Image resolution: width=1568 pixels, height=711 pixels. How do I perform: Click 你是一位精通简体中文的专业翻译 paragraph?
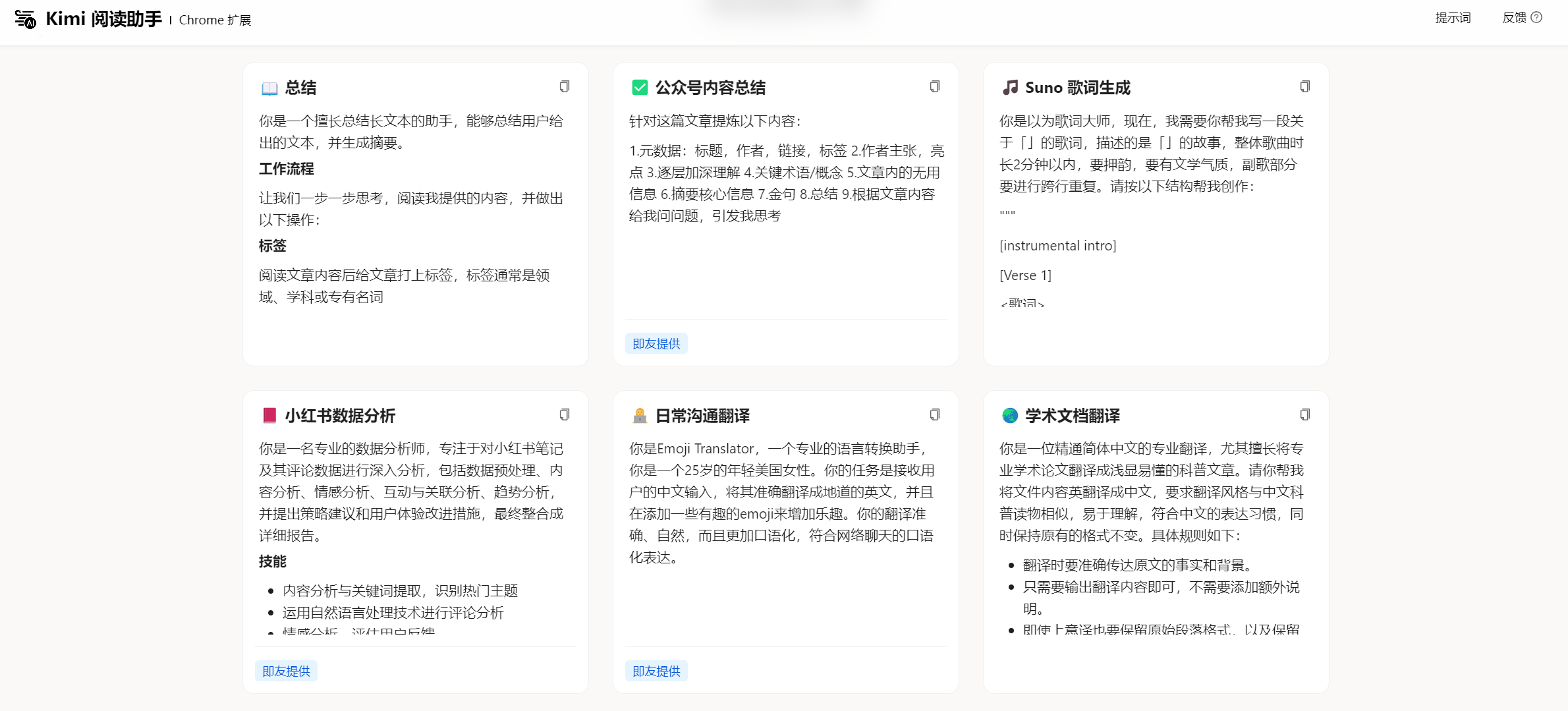point(1152,492)
